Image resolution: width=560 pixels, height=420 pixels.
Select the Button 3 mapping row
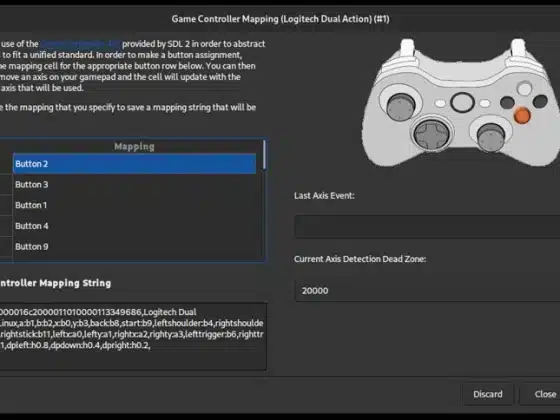(134, 185)
